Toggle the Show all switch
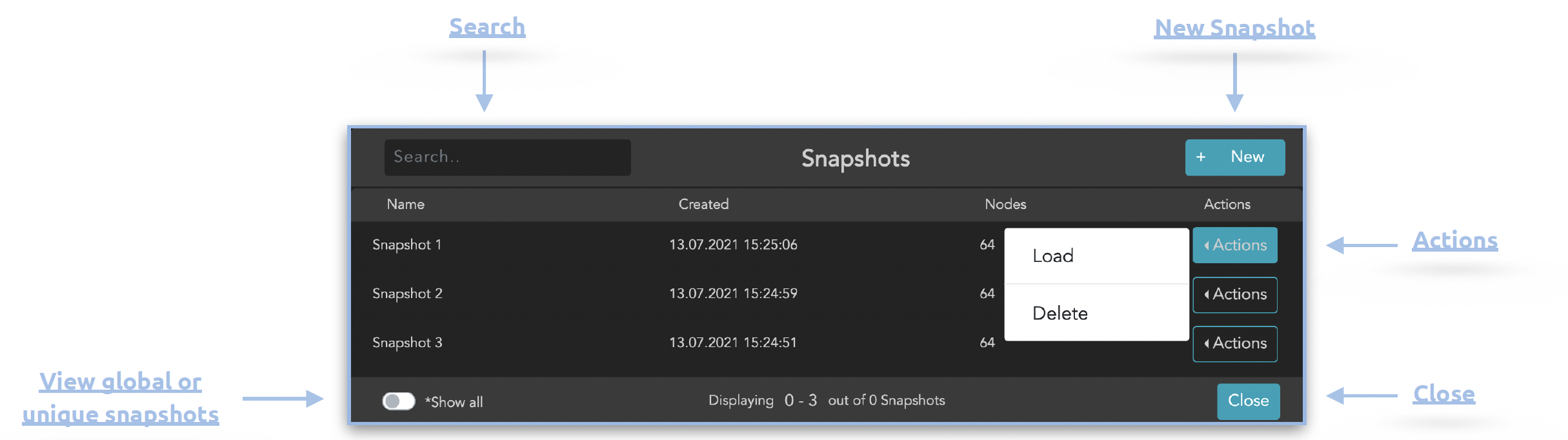Viewport: 1568px width, 440px height. tap(398, 401)
